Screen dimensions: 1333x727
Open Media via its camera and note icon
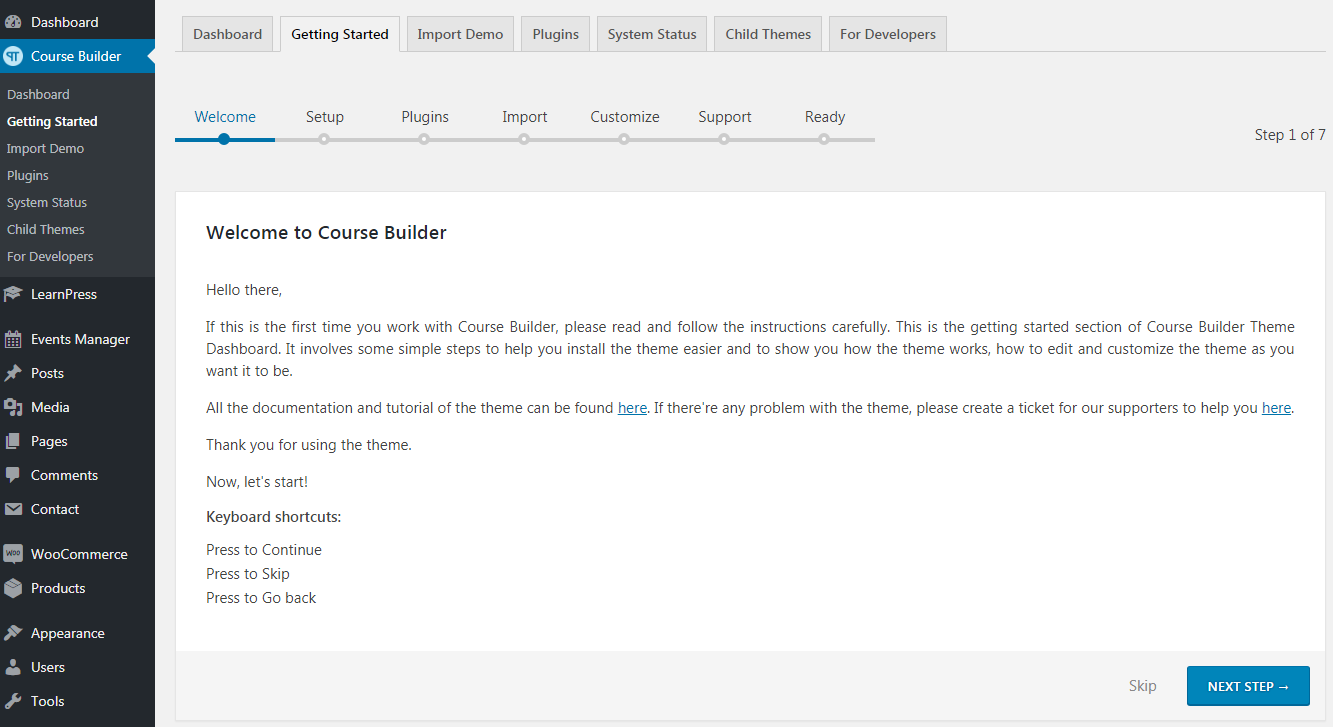[x=13, y=407]
